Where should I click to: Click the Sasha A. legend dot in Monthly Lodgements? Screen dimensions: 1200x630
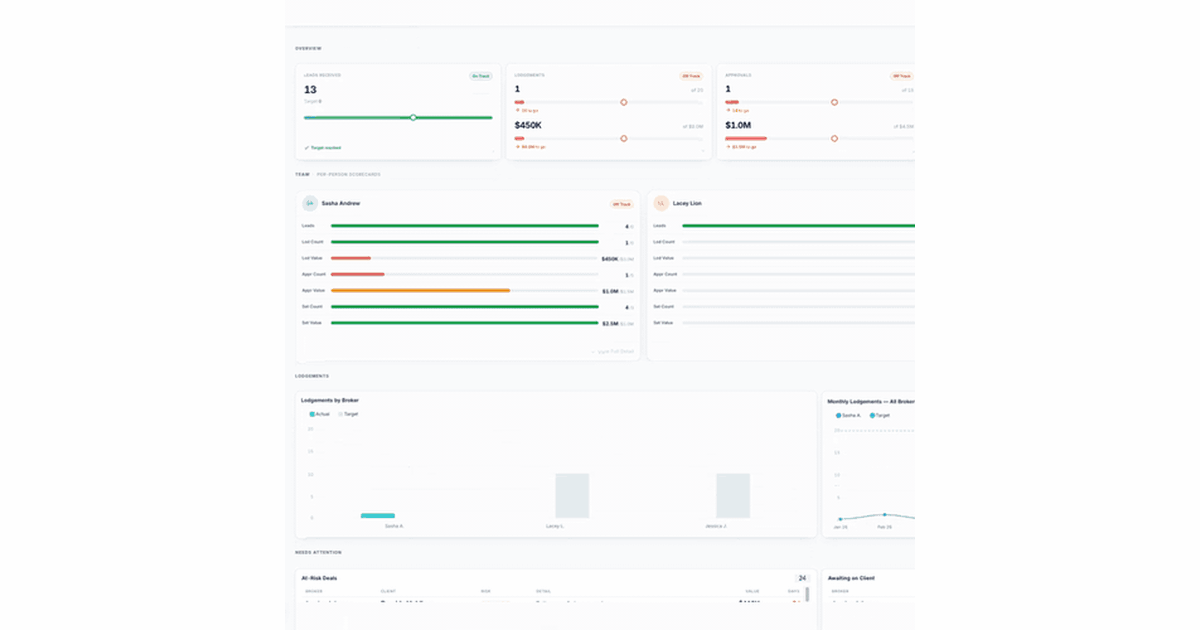pos(838,414)
